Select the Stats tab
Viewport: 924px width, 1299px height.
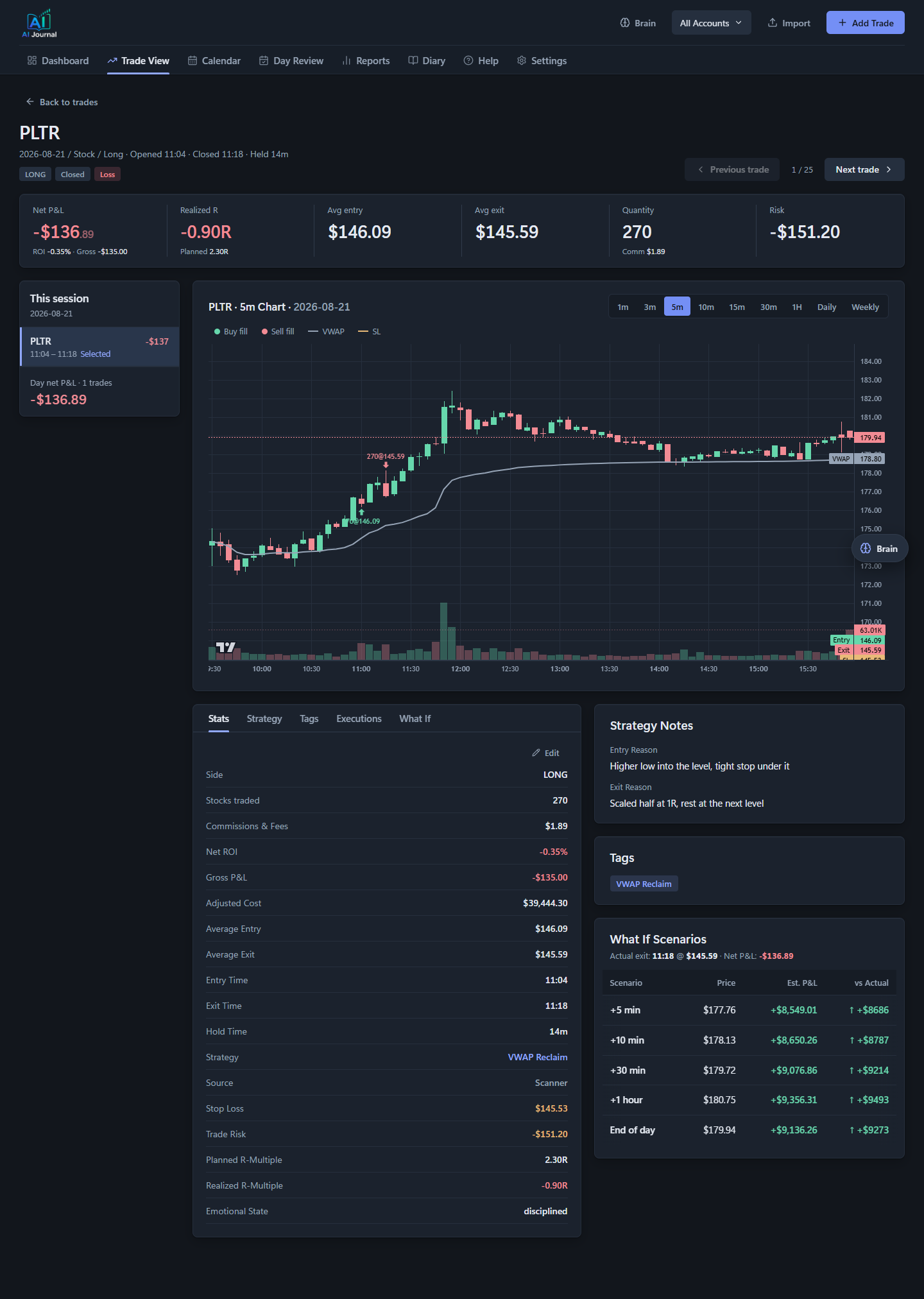coord(218,719)
